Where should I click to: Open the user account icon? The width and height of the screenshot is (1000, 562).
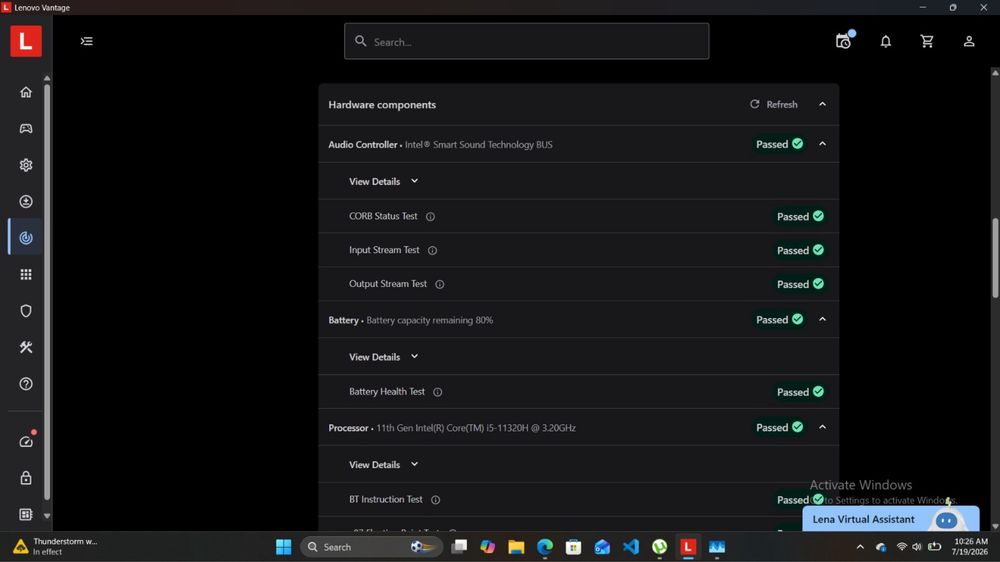pyautogui.click(x=969, y=41)
